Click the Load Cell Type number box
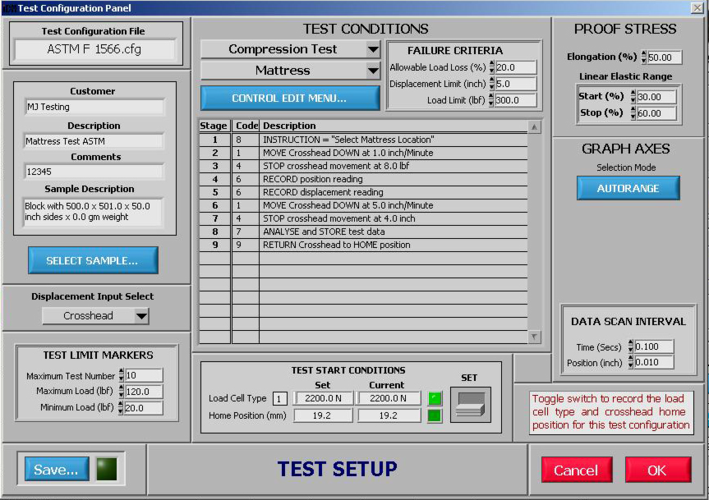Image resolution: width=709 pixels, height=500 pixels. [280, 399]
